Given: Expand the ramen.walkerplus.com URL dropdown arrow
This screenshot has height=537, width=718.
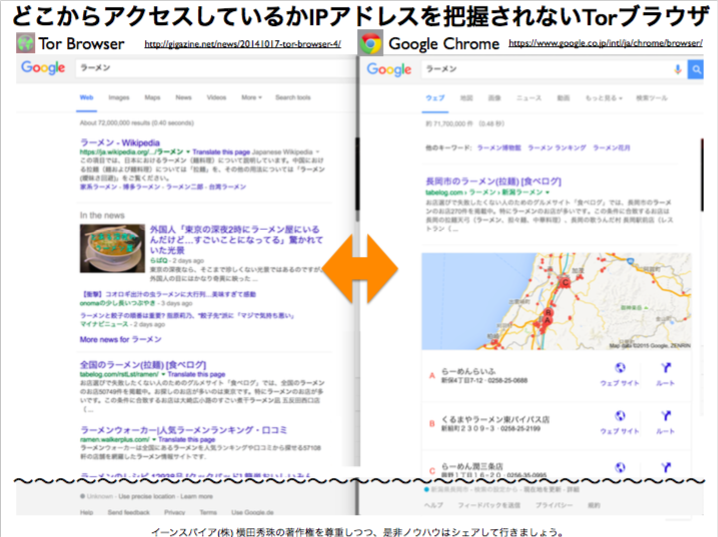Looking at the screenshot, I should pyautogui.click(x=154, y=439).
